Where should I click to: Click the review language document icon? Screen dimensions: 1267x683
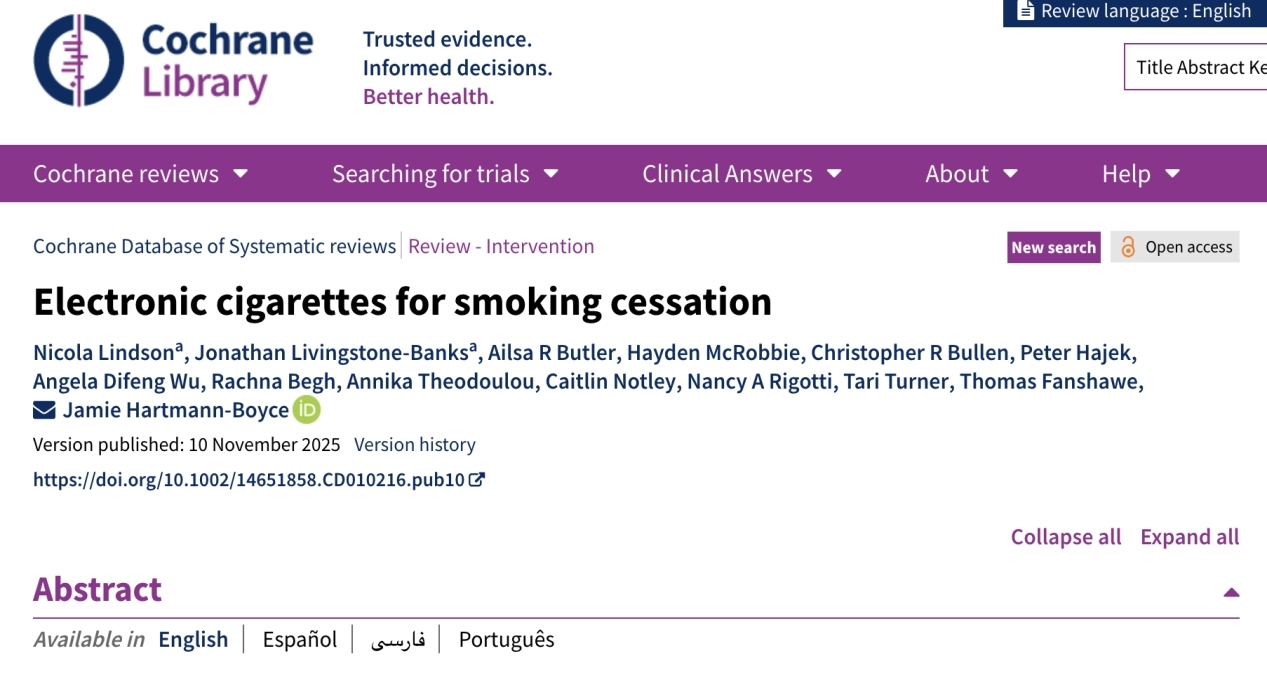pyautogui.click(x=1025, y=11)
